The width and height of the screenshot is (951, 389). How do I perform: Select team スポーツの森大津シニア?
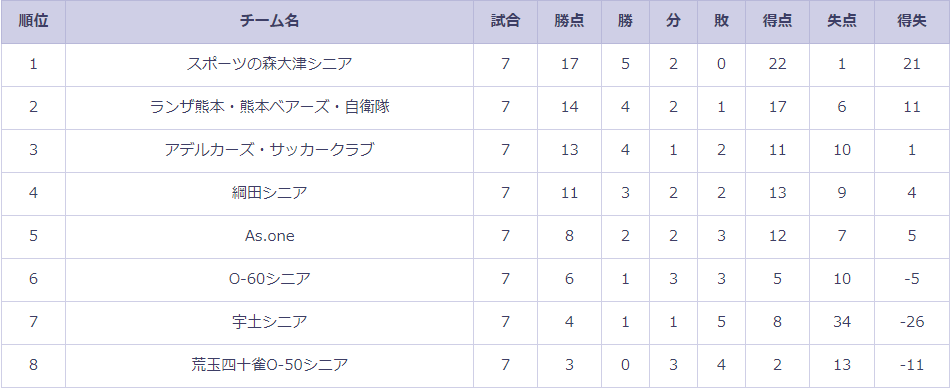click(269, 64)
